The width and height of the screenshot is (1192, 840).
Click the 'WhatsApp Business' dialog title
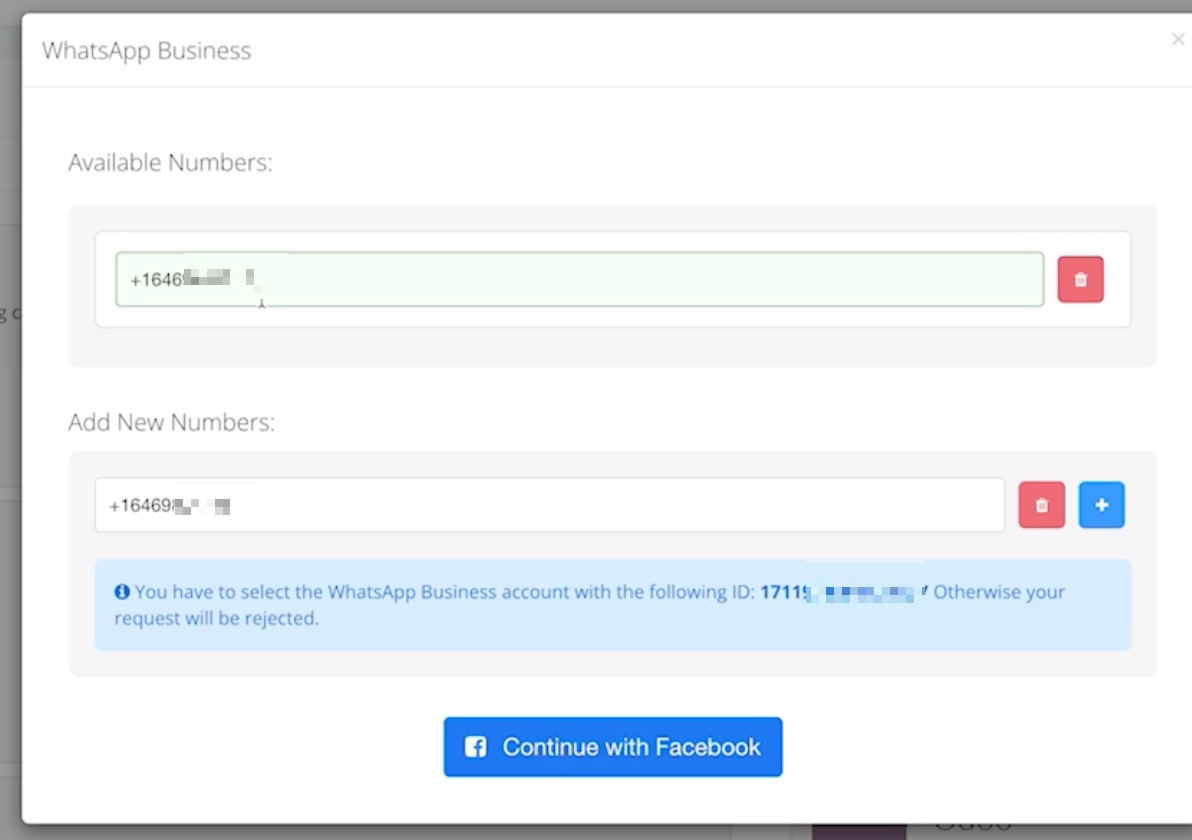click(147, 51)
